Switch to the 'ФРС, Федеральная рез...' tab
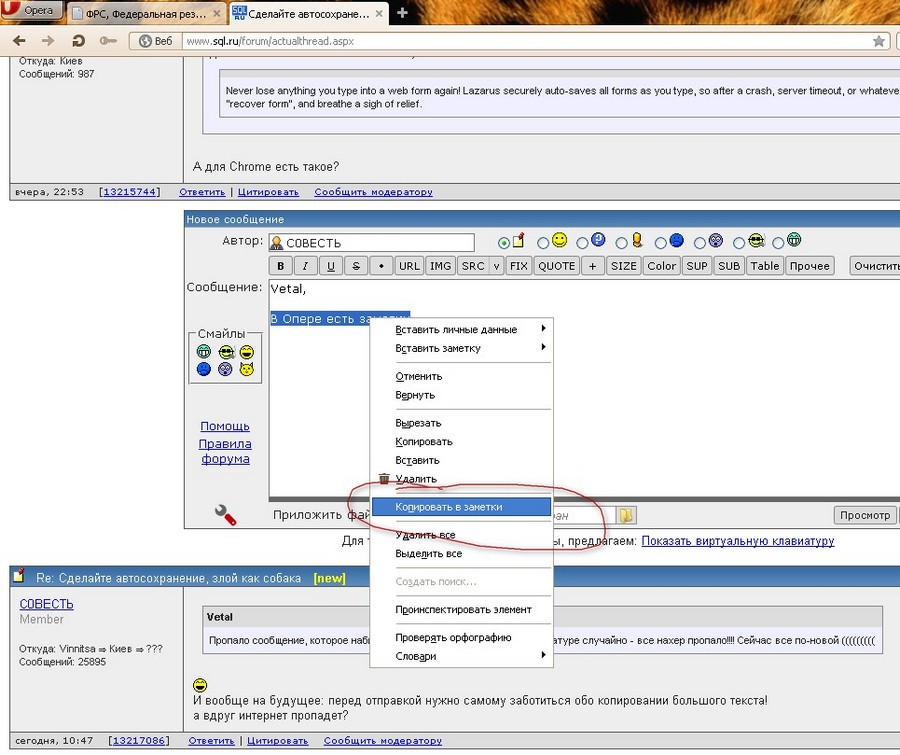This screenshot has height=755, width=900. [148, 12]
